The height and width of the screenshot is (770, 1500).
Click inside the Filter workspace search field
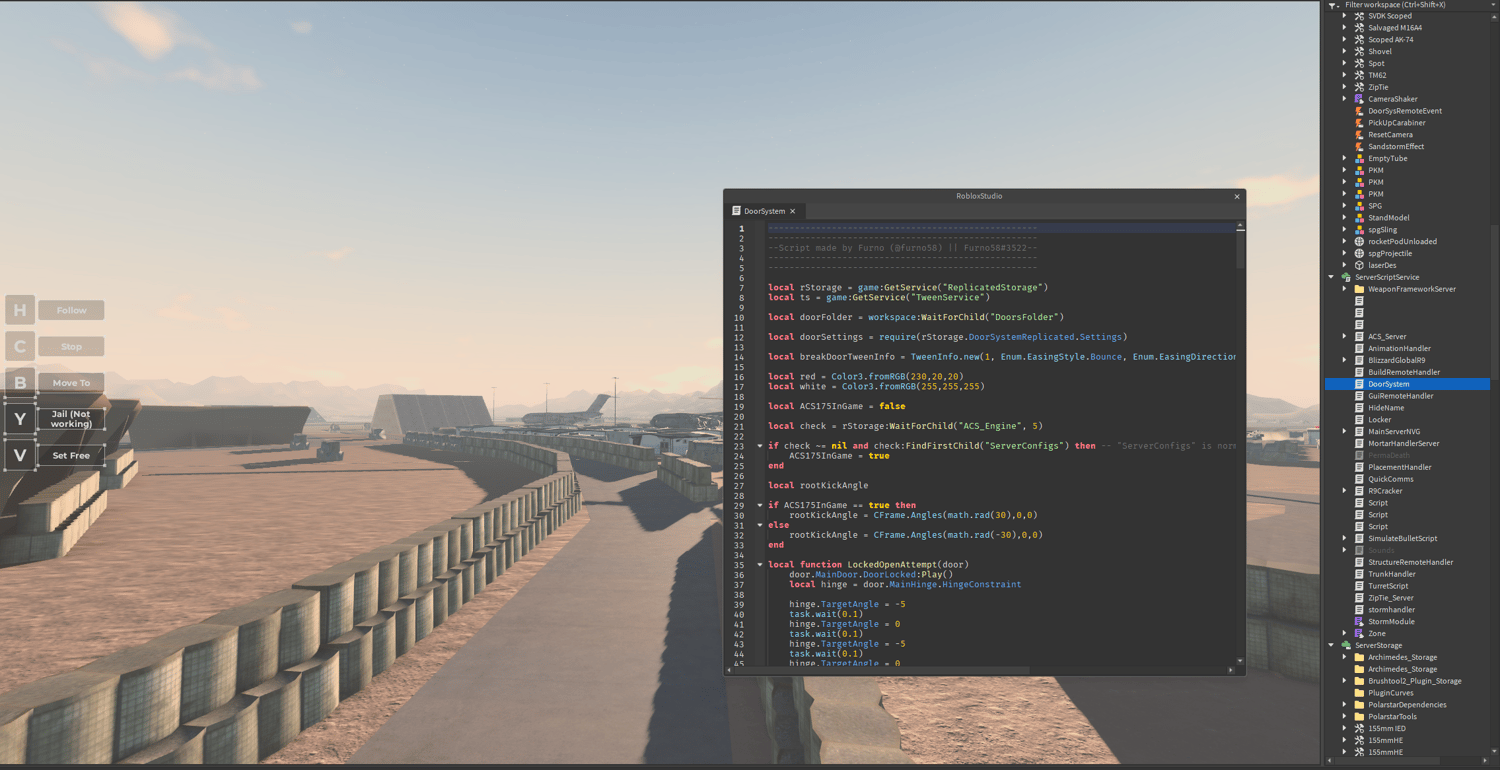pyautogui.click(x=1415, y=5)
